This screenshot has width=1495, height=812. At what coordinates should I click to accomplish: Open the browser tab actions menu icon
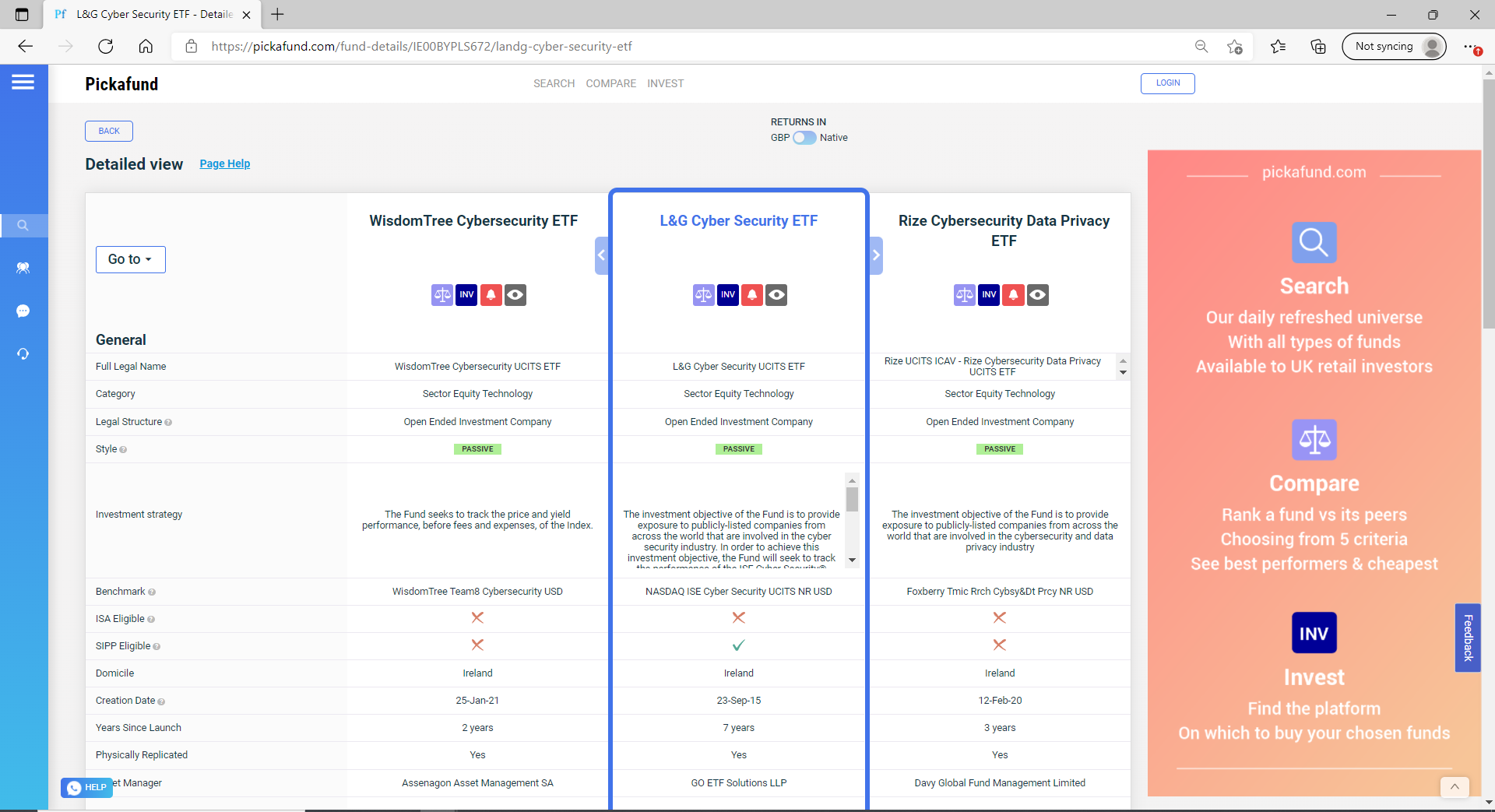coord(22,15)
